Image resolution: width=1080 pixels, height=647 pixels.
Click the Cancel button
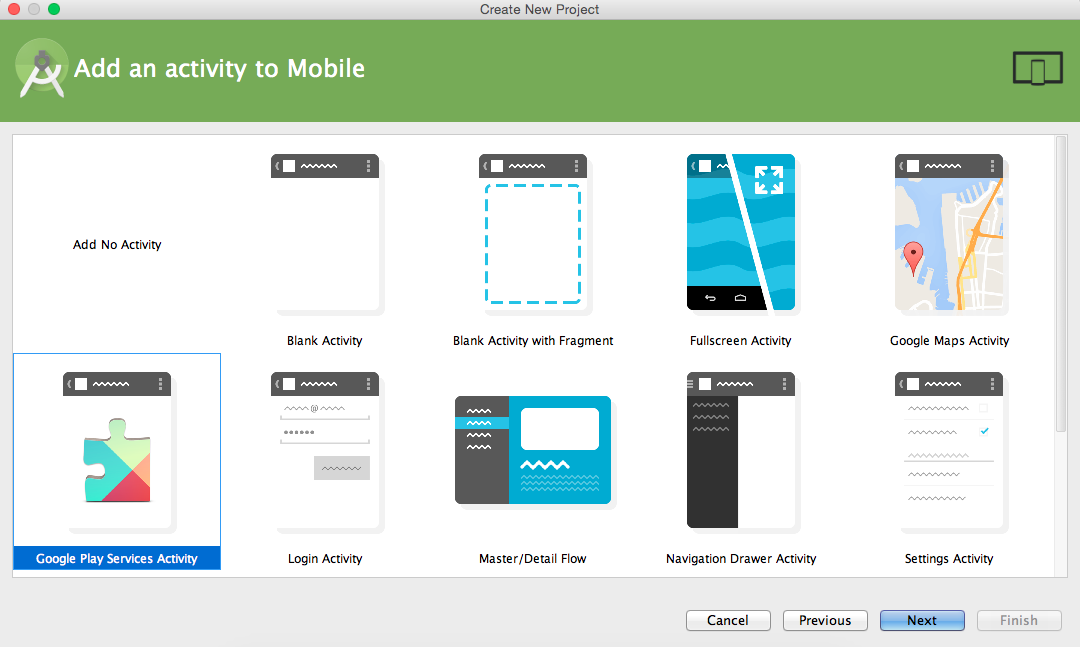click(x=728, y=620)
